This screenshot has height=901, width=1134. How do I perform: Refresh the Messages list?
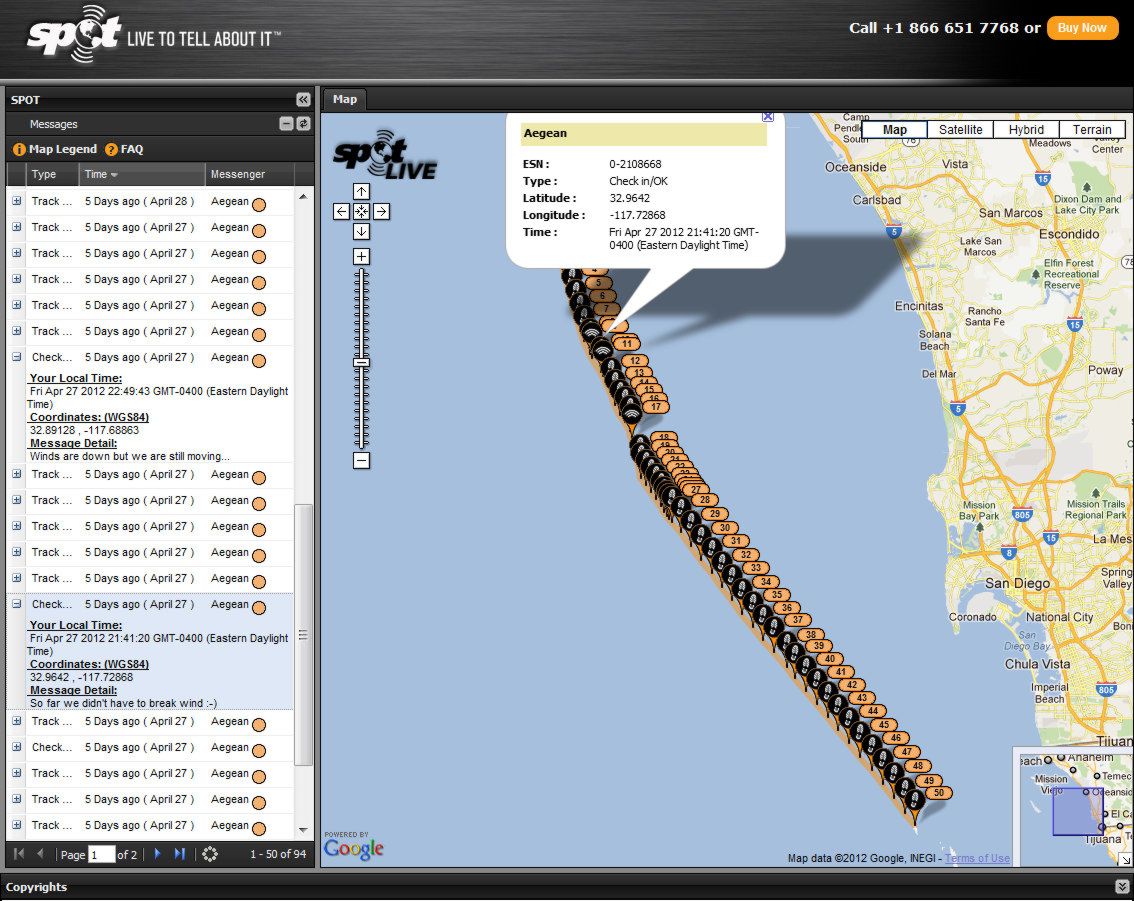pyautogui.click(x=304, y=124)
